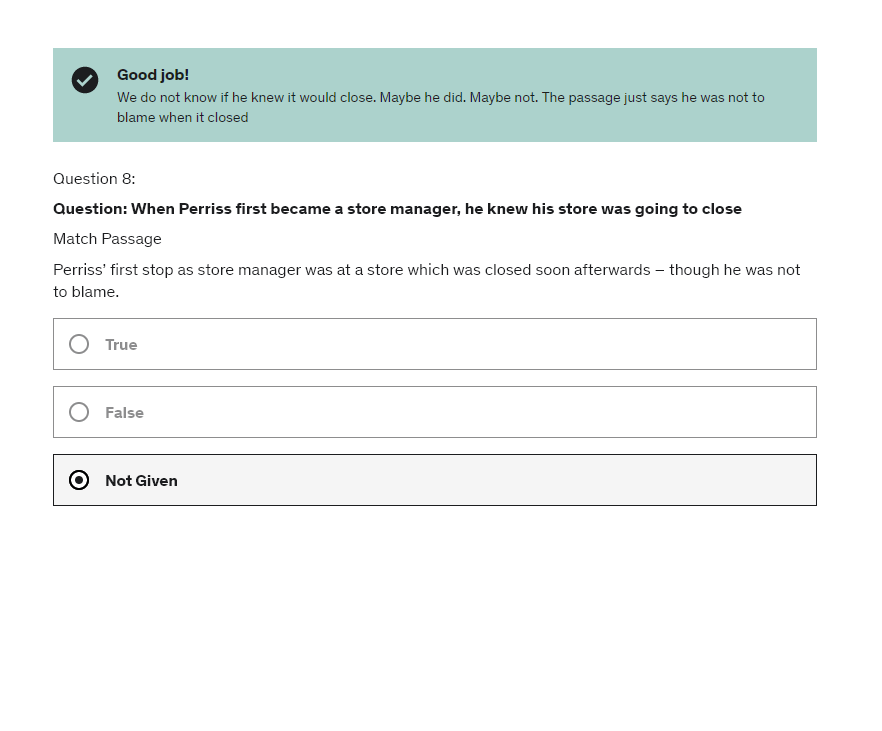This screenshot has height=731, width=882.
Task: Click the "Good job!" heading
Action: (153, 75)
